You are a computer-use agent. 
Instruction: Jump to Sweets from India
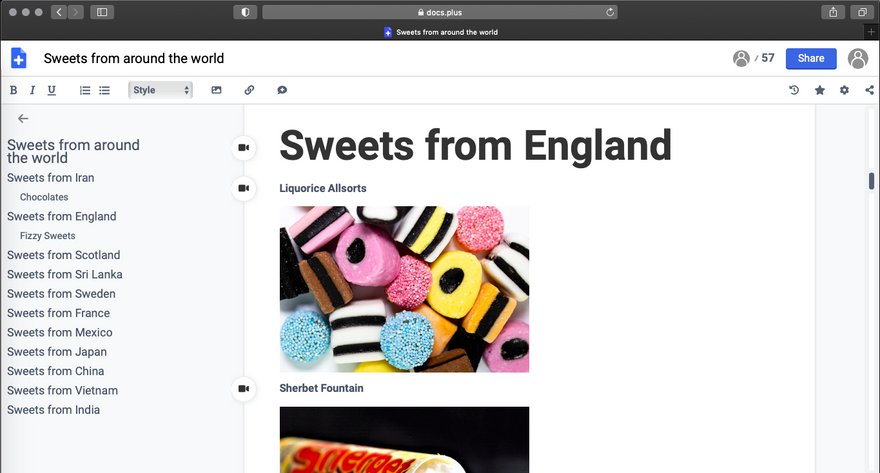(x=53, y=410)
